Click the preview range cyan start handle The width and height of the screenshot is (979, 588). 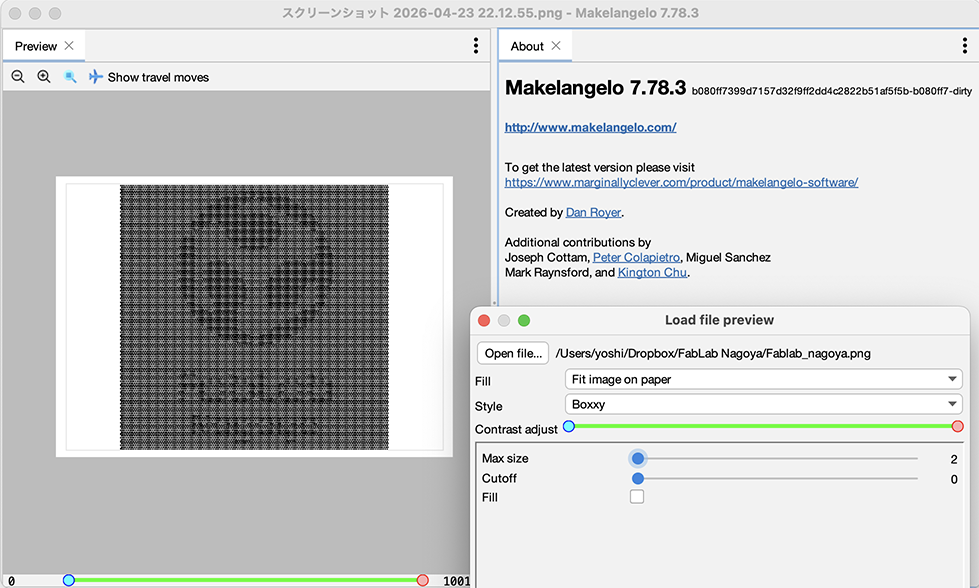(69, 580)
